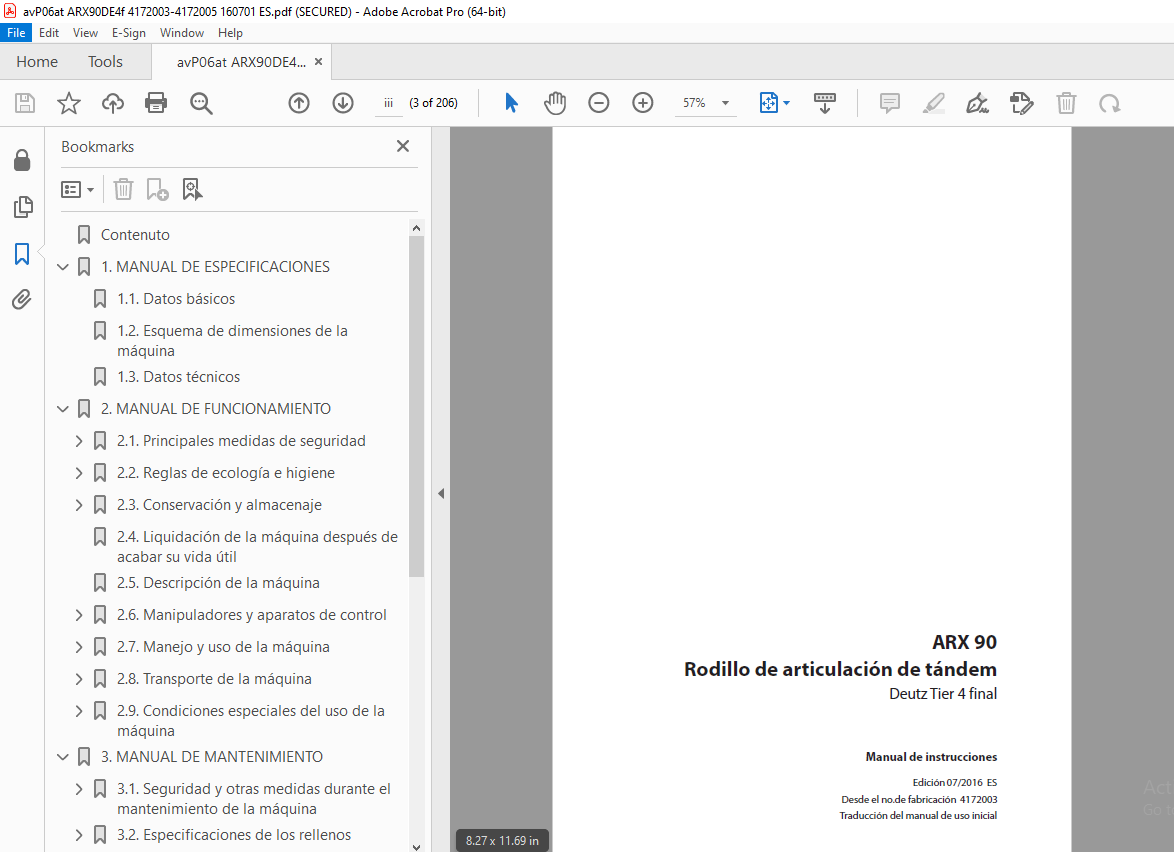Find current bookmark icon
The image size is (1174, 852).
point(192,189)
